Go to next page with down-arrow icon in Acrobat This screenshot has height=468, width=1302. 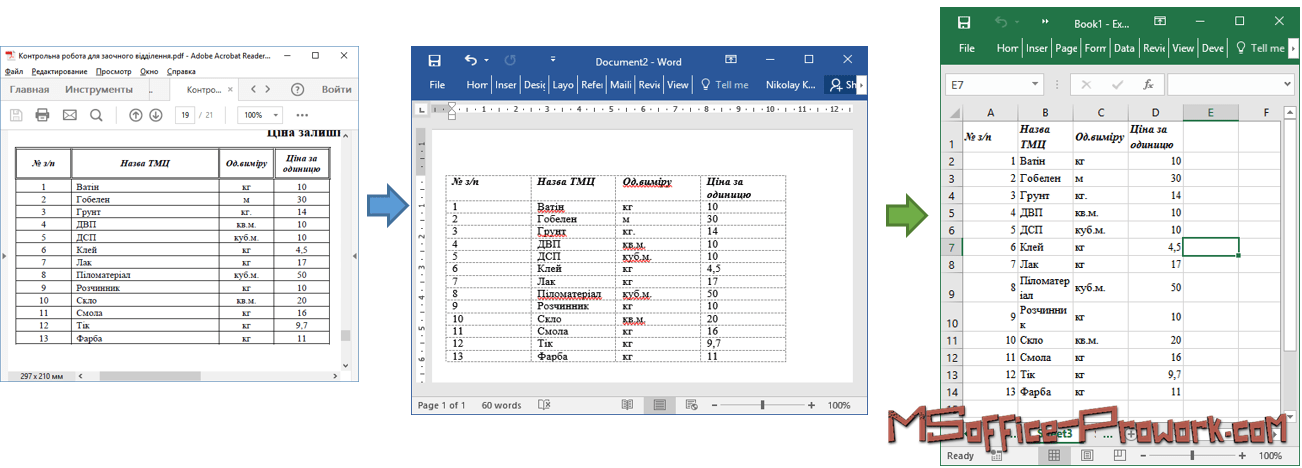point(156,115)
